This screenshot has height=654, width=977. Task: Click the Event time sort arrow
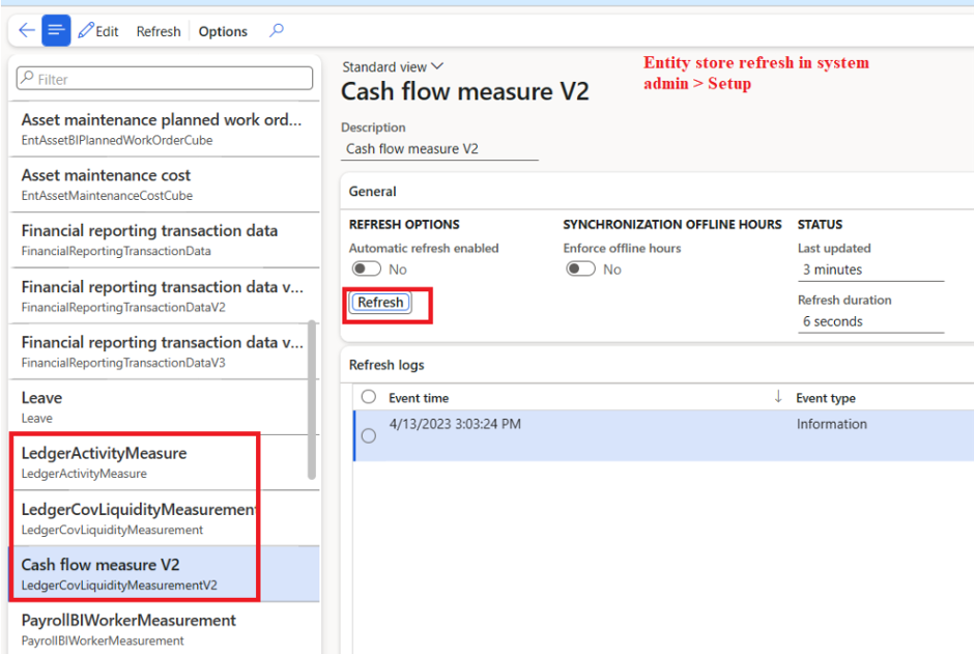click(x=778, y=397)
